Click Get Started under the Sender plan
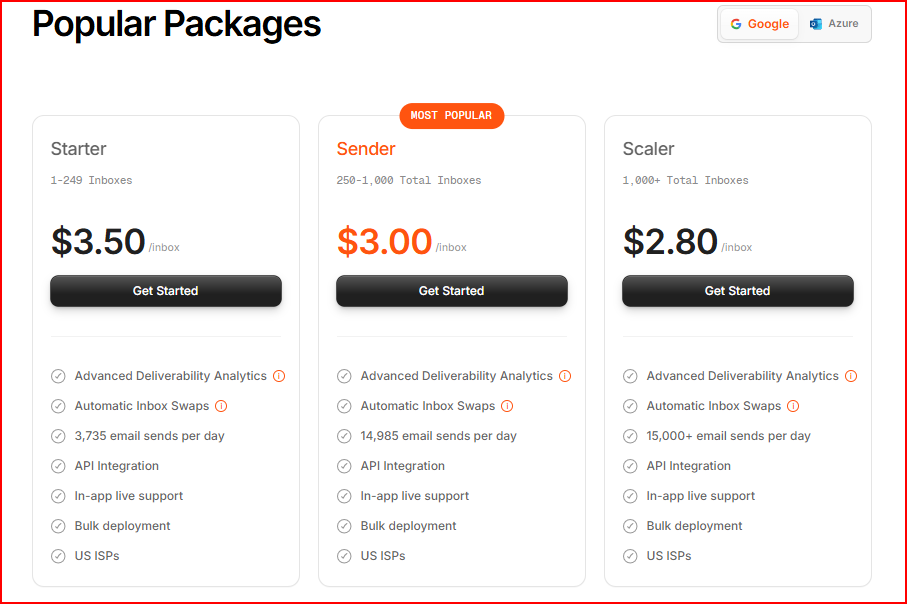907x604 pixels. pyautogui.click(x=451, y=291)
